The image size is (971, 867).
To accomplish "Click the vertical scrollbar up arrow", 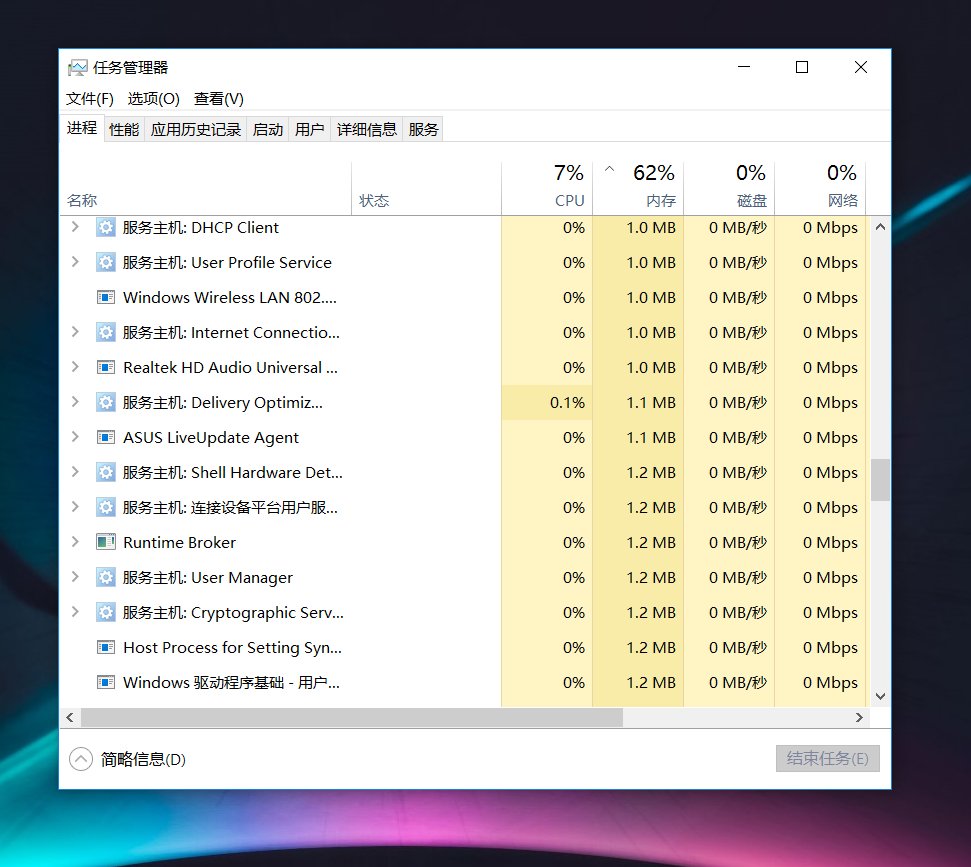I will [x=880, y=227].
